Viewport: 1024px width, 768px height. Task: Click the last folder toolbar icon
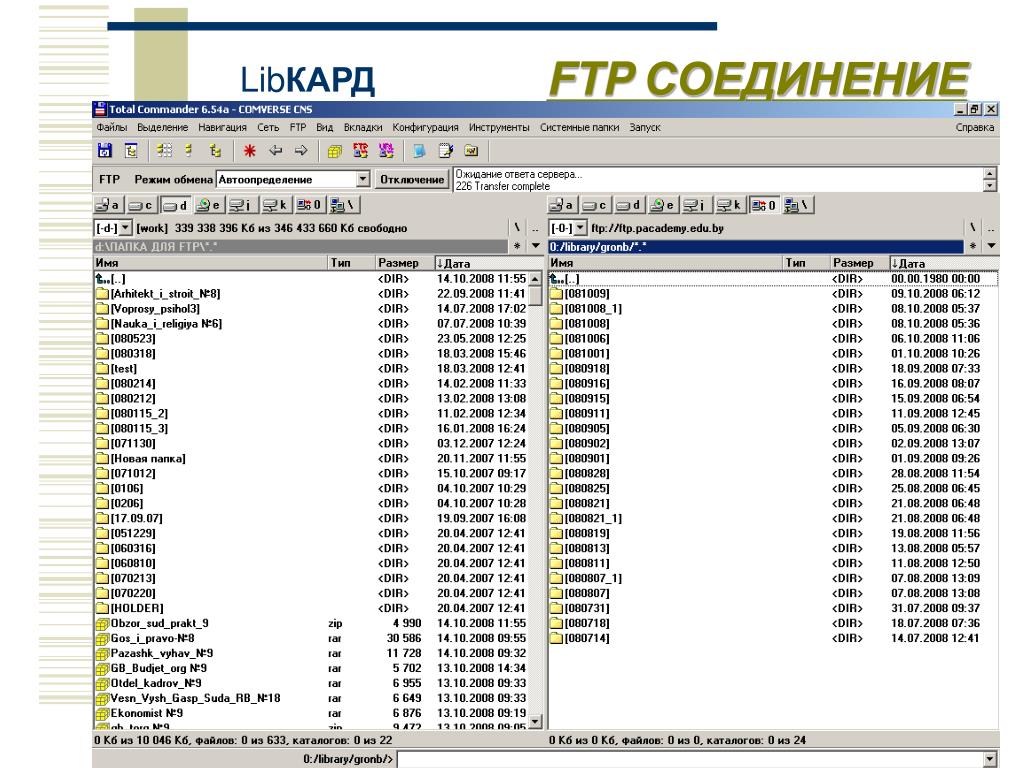pos(472,151)
